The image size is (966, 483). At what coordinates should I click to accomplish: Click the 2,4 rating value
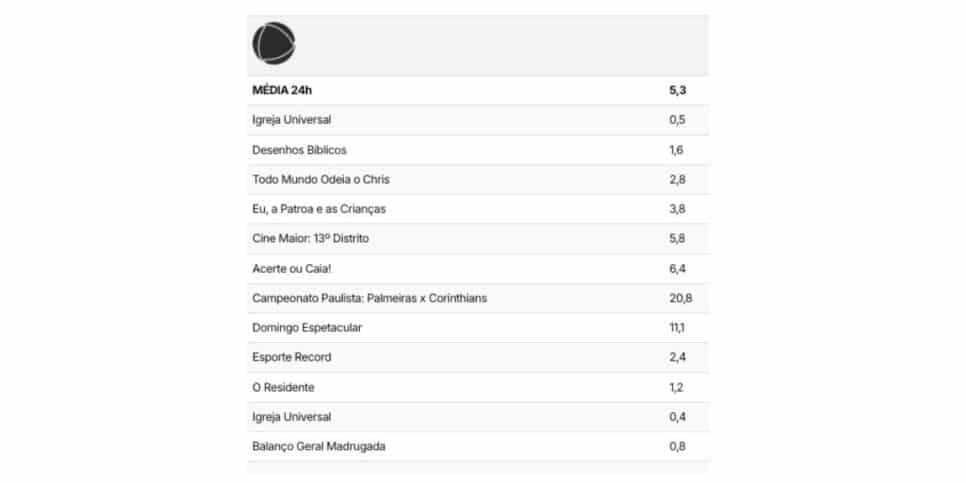[x=678, y=357]
